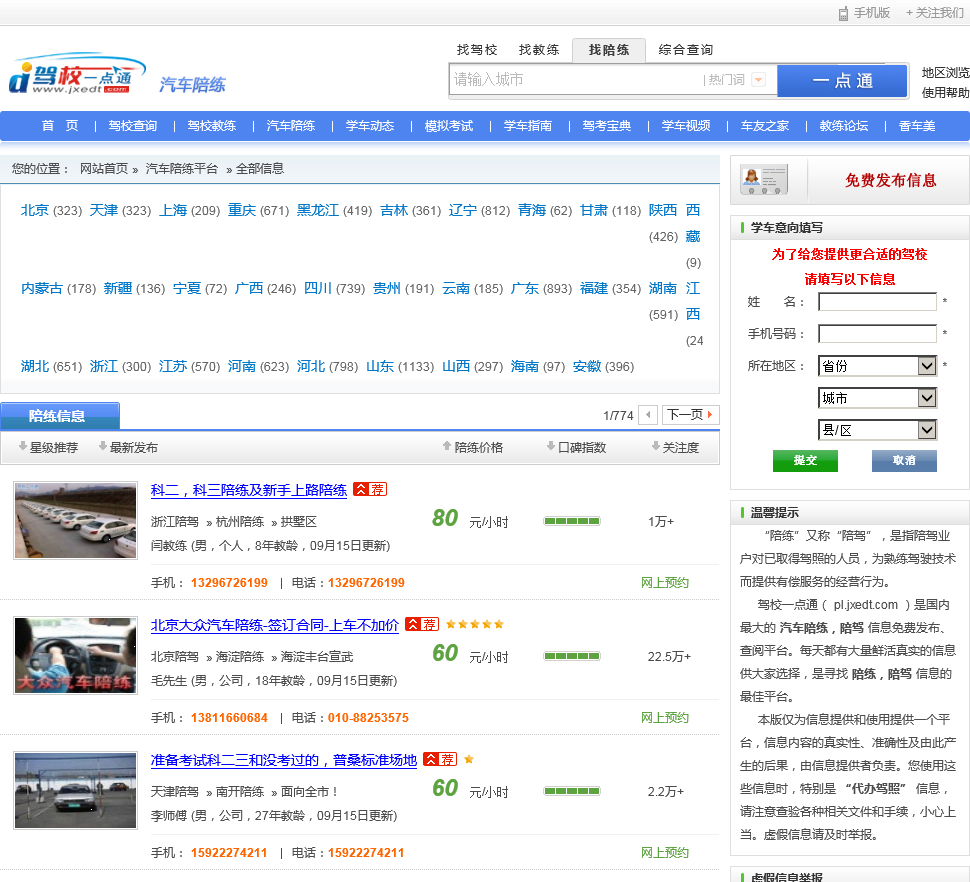Viewport: 970px width, 882px height.
Task: Open the 省份 province dropdown
Action: [877, 366]
